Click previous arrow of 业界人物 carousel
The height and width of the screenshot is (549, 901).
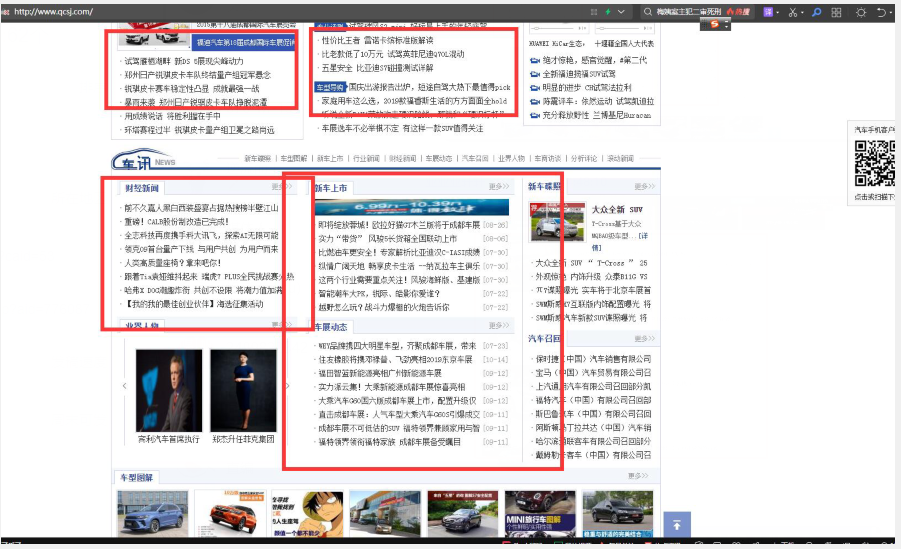pyautogui.click(x=125, y=386)
